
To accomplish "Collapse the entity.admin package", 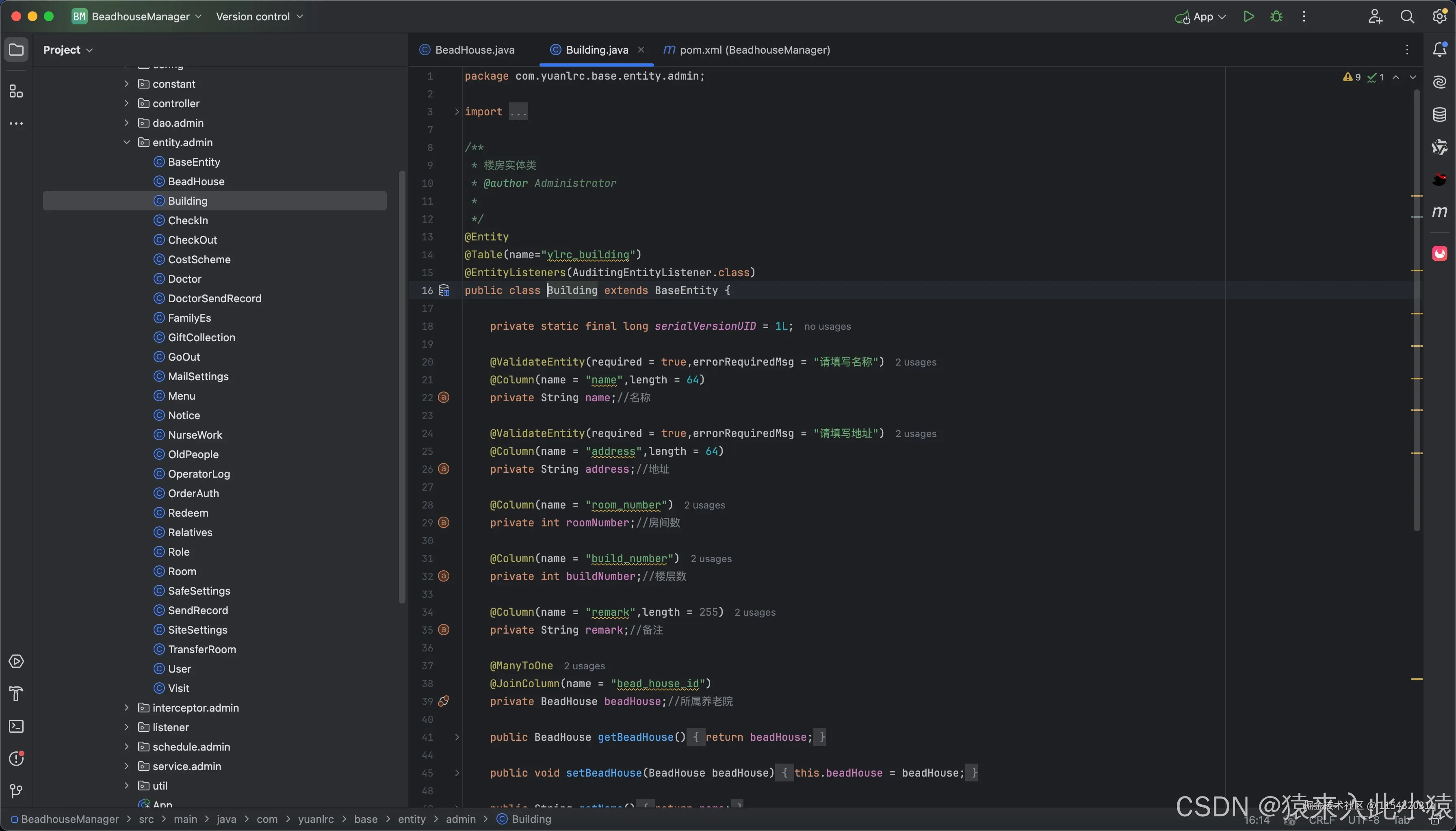I will click(x=127, y=142).
